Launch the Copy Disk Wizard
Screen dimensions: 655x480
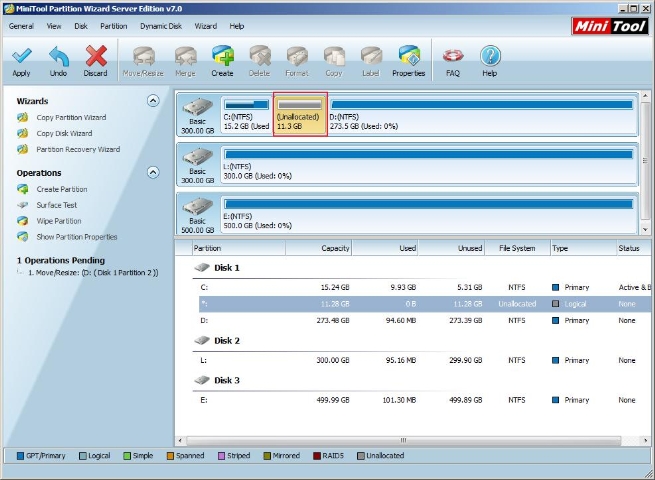(x=55, y=133)
